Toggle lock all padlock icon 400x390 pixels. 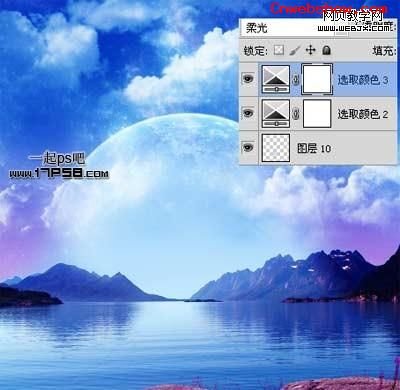[326, 50]
